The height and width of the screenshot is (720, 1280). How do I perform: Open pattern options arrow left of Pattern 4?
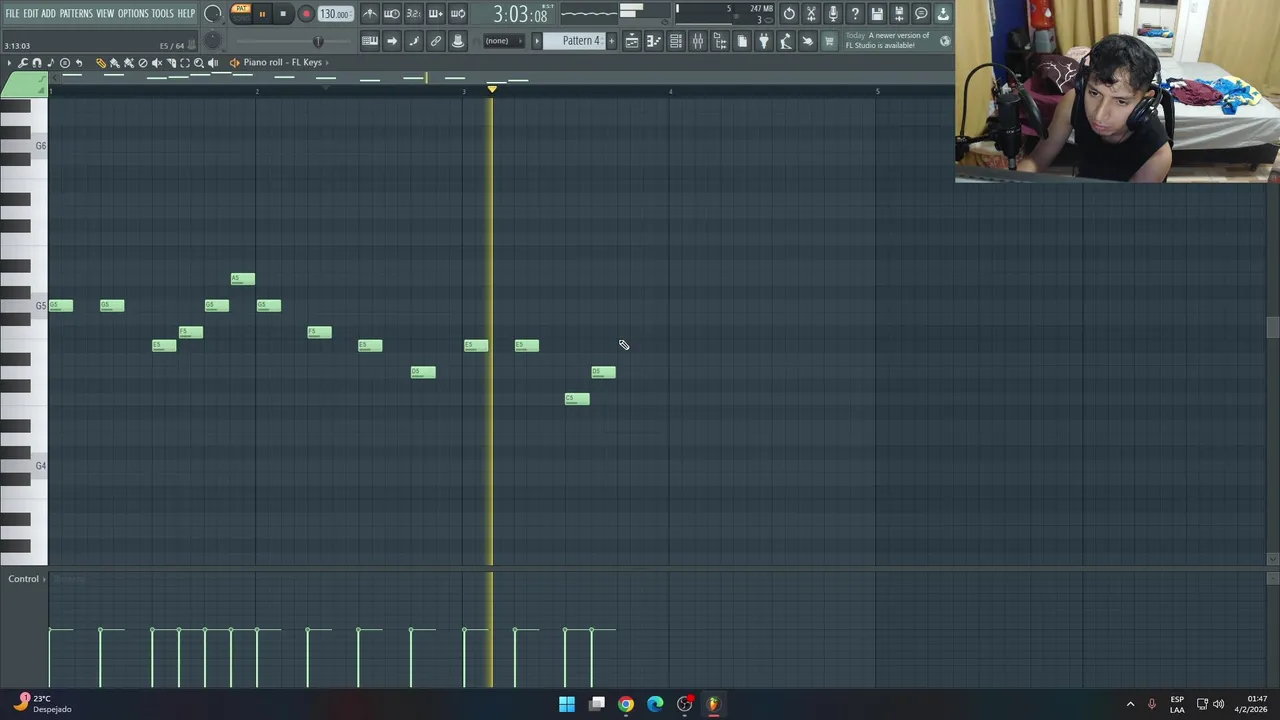[537, 41]
